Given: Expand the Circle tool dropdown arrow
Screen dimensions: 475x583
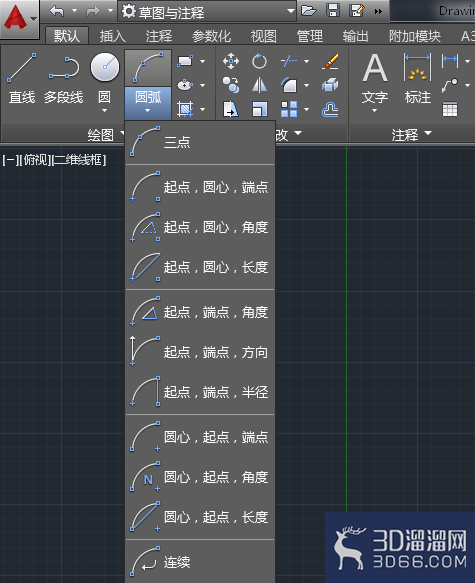Looking at the screenshot, I should [104, 110].
